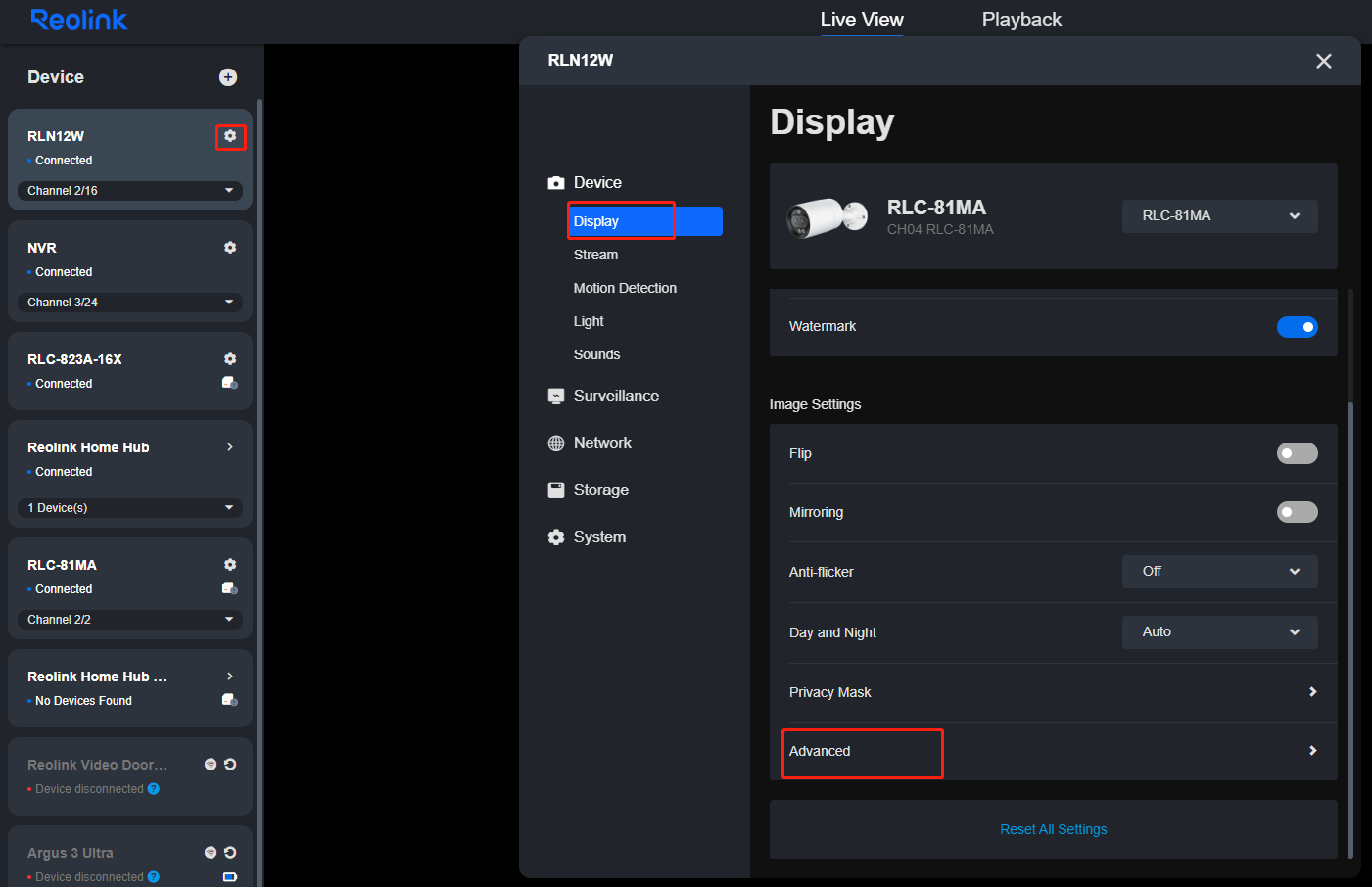The image size is (1372, 887).
Task: Click the RLC-81MA camera thumbnail image
Action: (828, 217)
